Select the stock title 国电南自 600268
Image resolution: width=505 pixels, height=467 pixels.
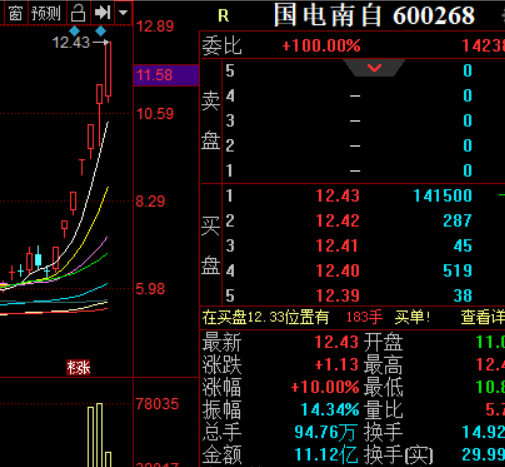[374, 15]
